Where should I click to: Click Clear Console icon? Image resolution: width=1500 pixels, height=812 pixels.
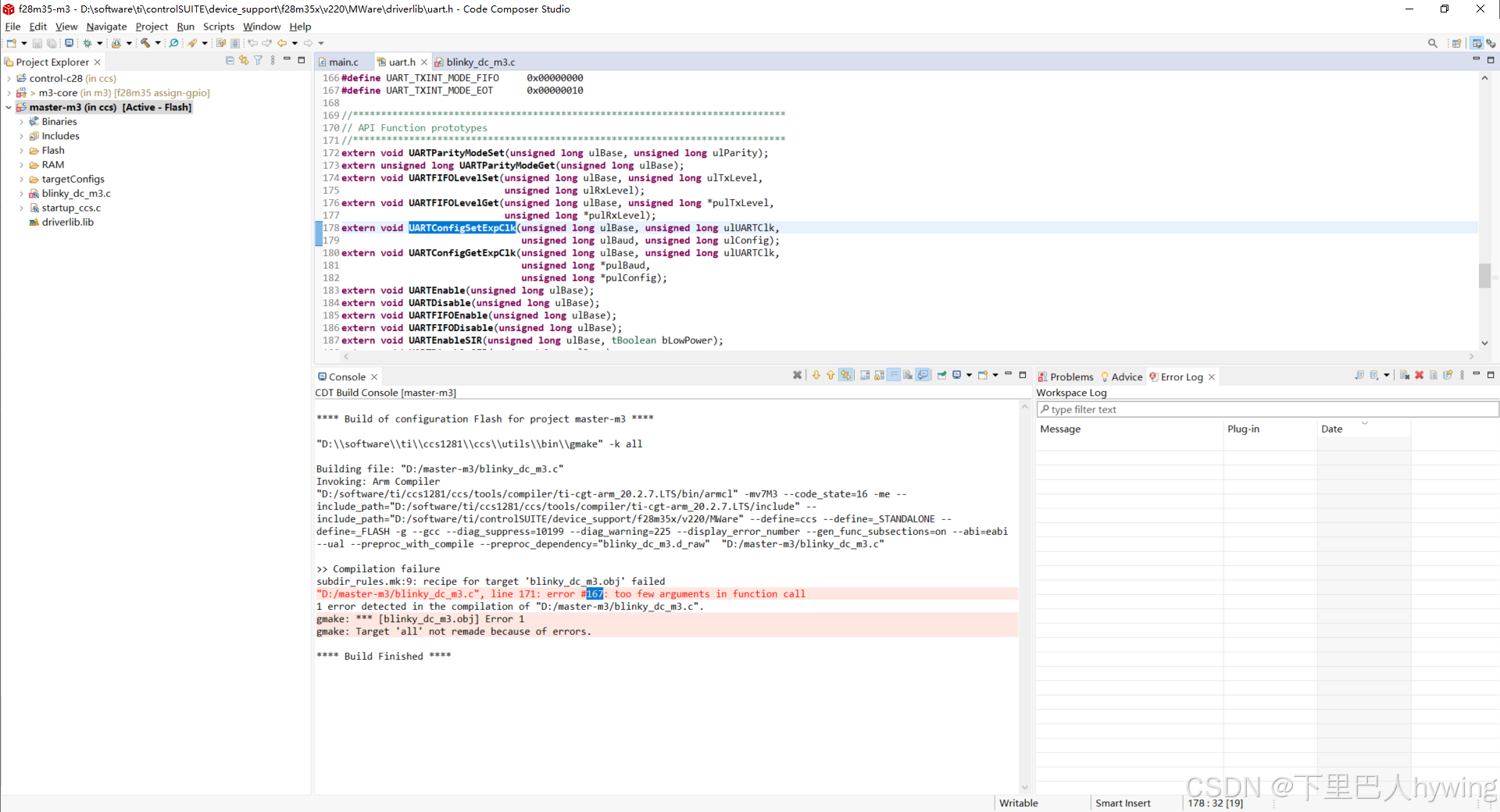(908, 375)
